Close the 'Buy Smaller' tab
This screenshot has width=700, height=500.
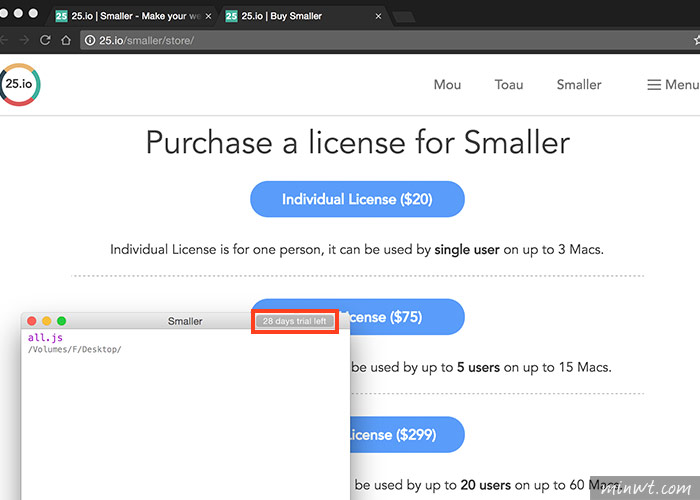378,16
